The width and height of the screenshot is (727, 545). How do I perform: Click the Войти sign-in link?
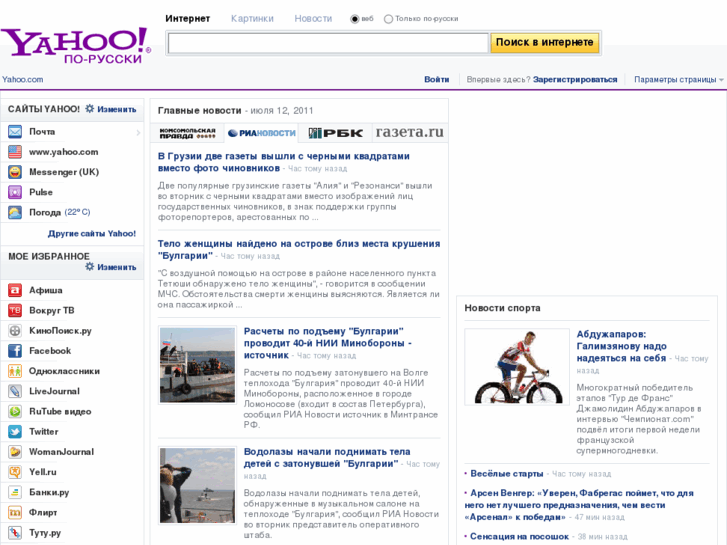pyautogui.click(x=437, y=79)
